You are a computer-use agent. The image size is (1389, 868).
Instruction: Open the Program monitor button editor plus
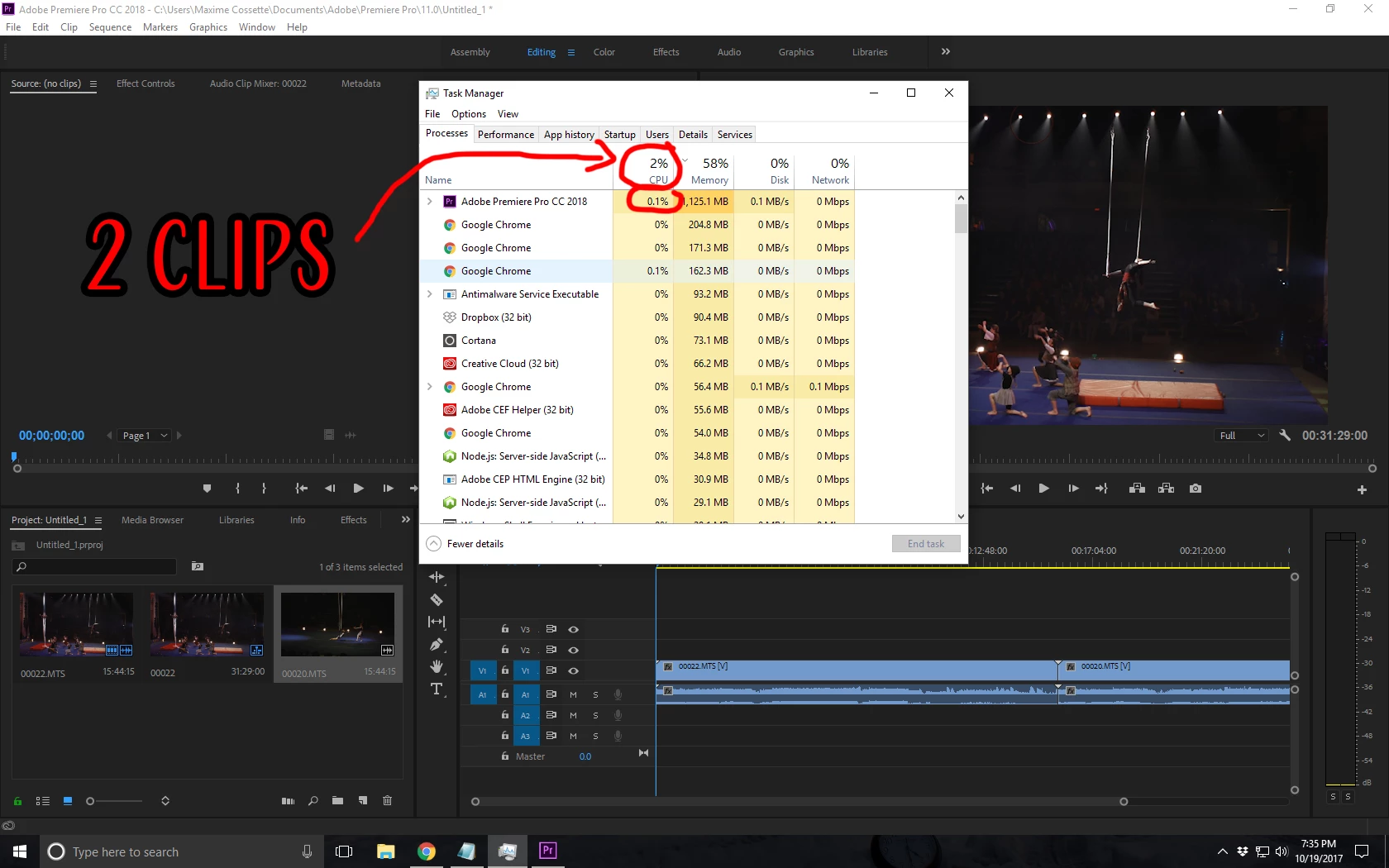coord(1362,489)
